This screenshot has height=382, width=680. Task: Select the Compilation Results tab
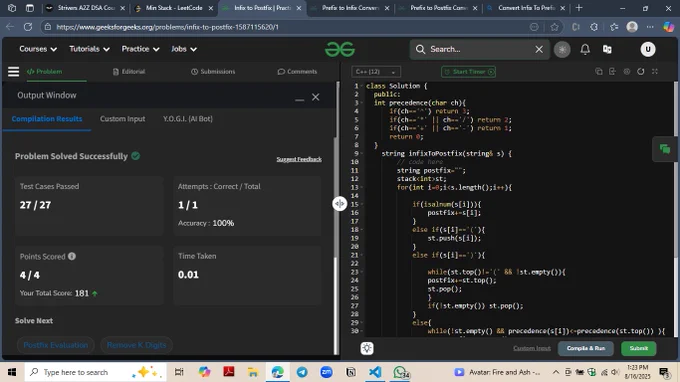pos(47,119)
